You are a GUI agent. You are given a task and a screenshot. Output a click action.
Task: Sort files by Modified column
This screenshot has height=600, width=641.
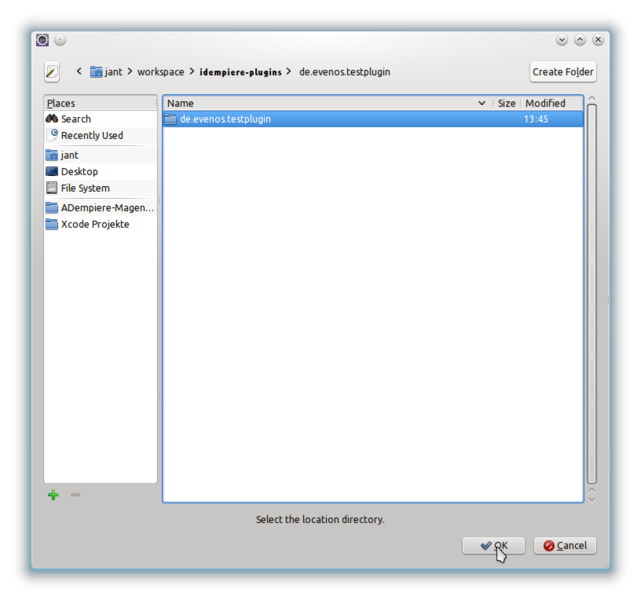[545, 103]
